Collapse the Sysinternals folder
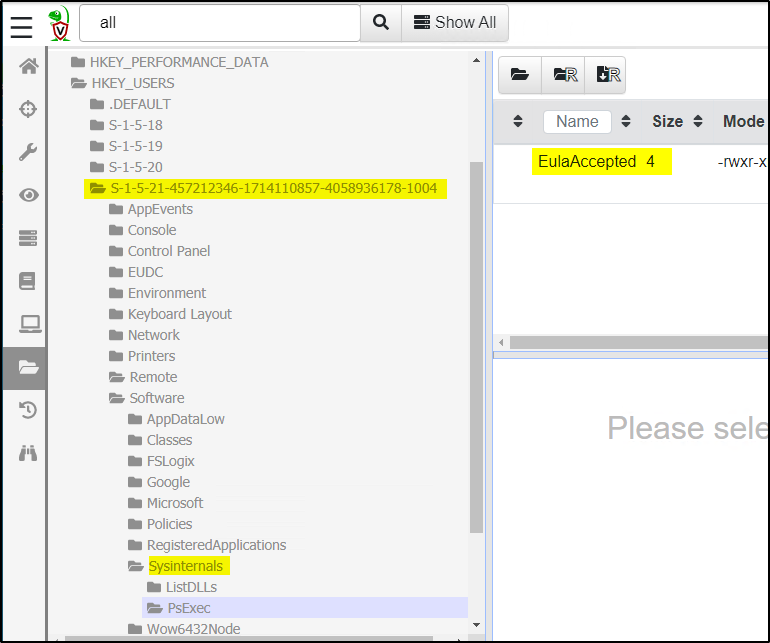Viewport: 770px width, 643px height. pyautogui.click(x=135, y=566)
